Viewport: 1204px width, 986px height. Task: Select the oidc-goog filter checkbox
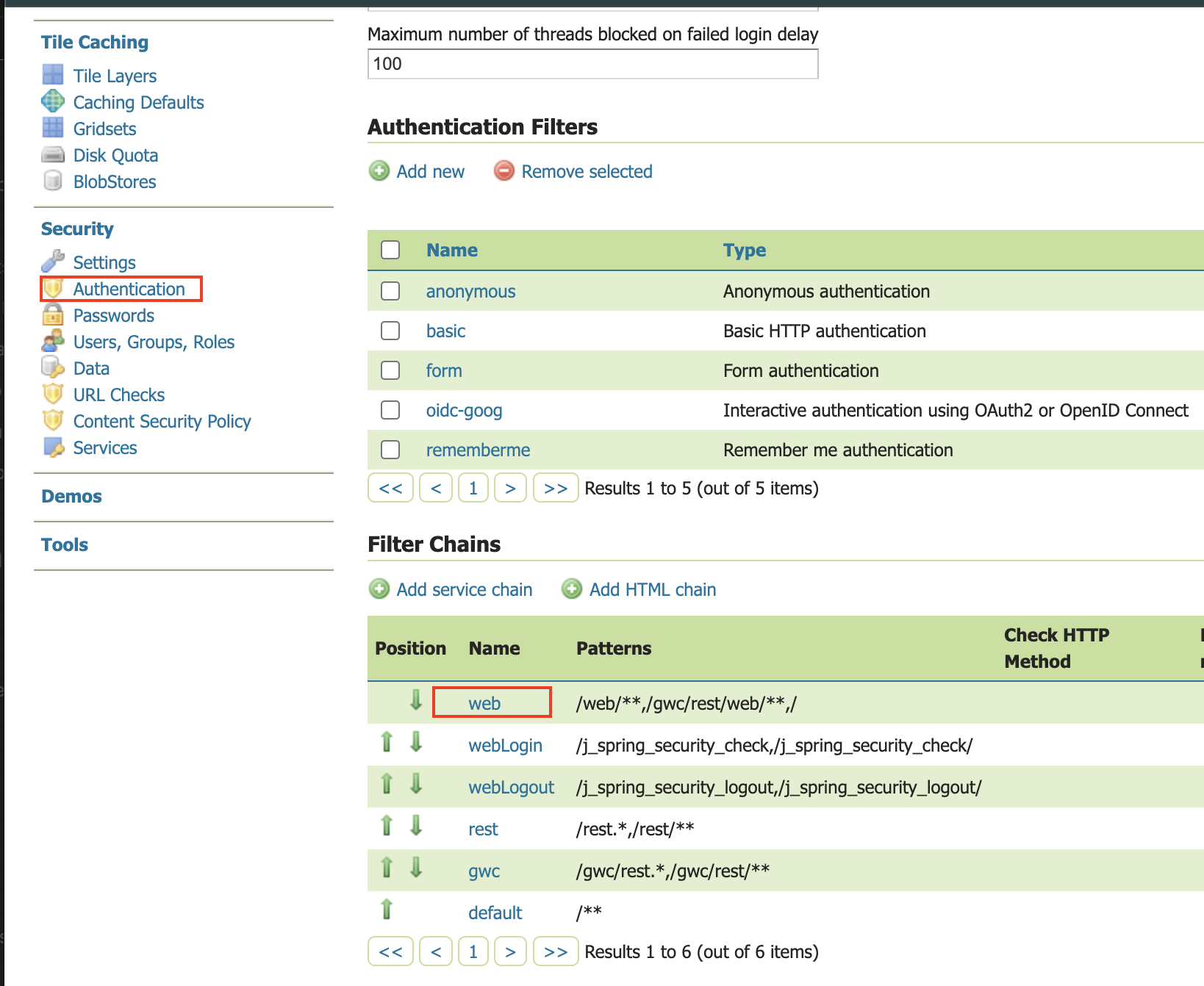point(390,410)
